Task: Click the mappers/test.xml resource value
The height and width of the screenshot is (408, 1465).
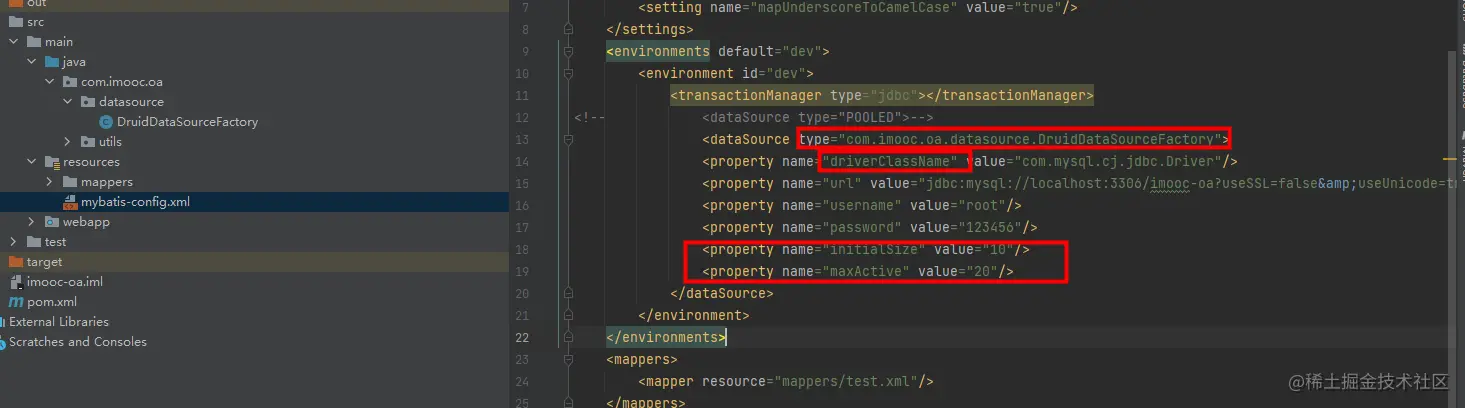Action: click(x=846, y=381)
